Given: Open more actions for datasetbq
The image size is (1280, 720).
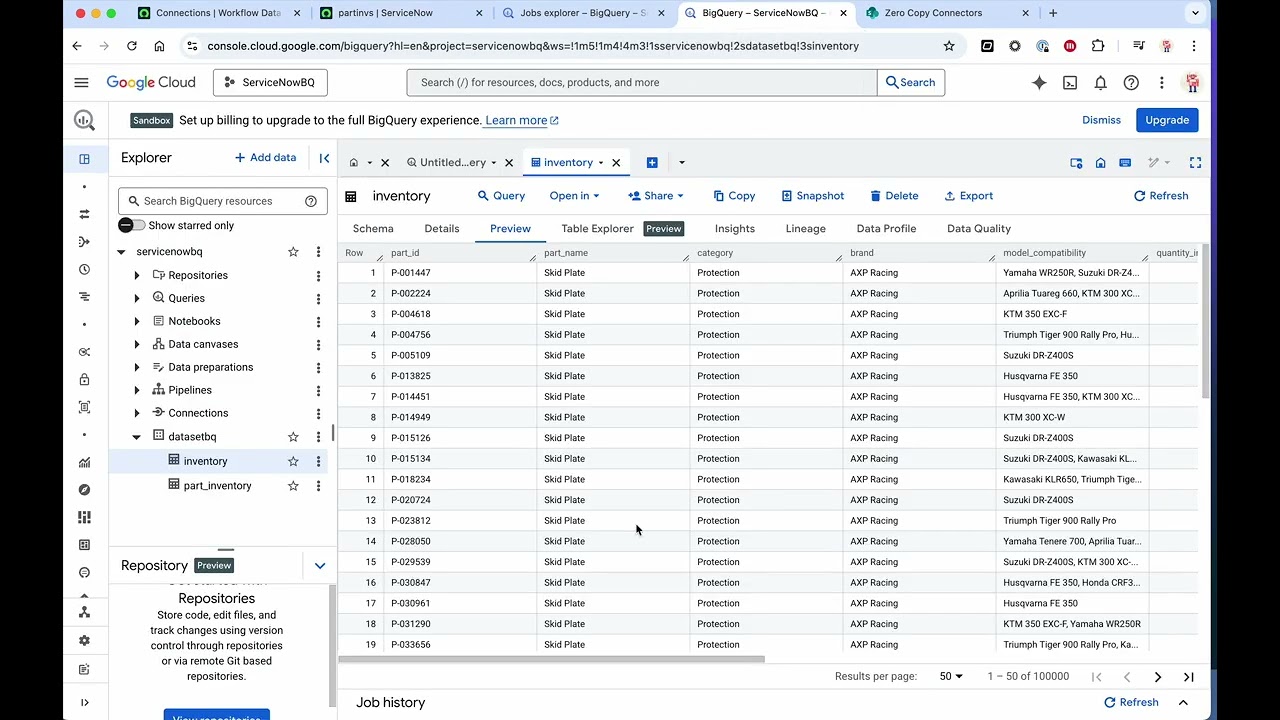Looking at the screenshot, I should [x=318, y=437].
